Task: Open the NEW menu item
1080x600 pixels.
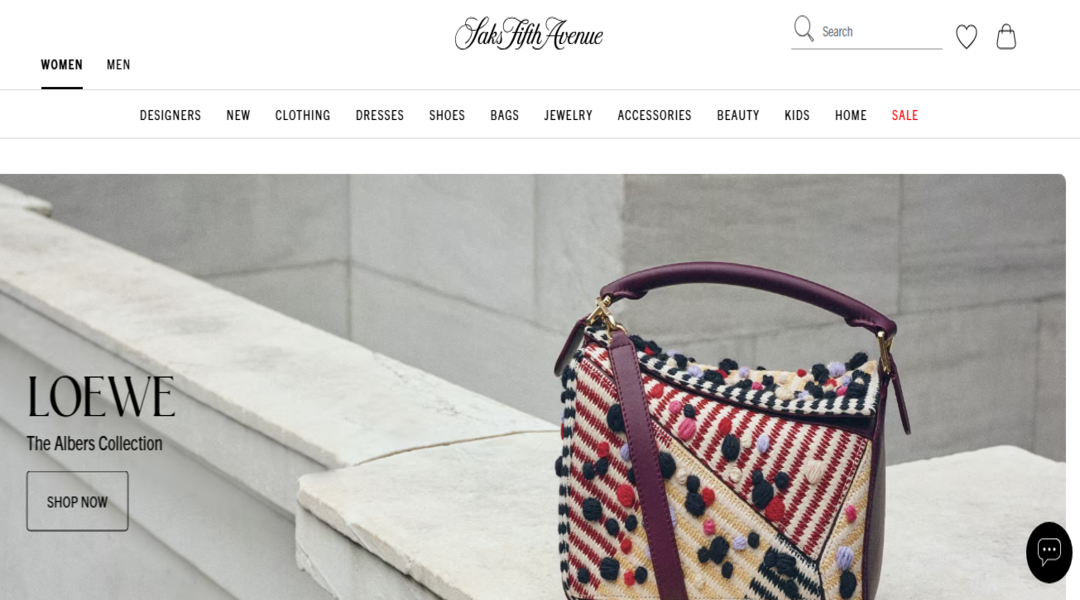Action: (238, 115)
